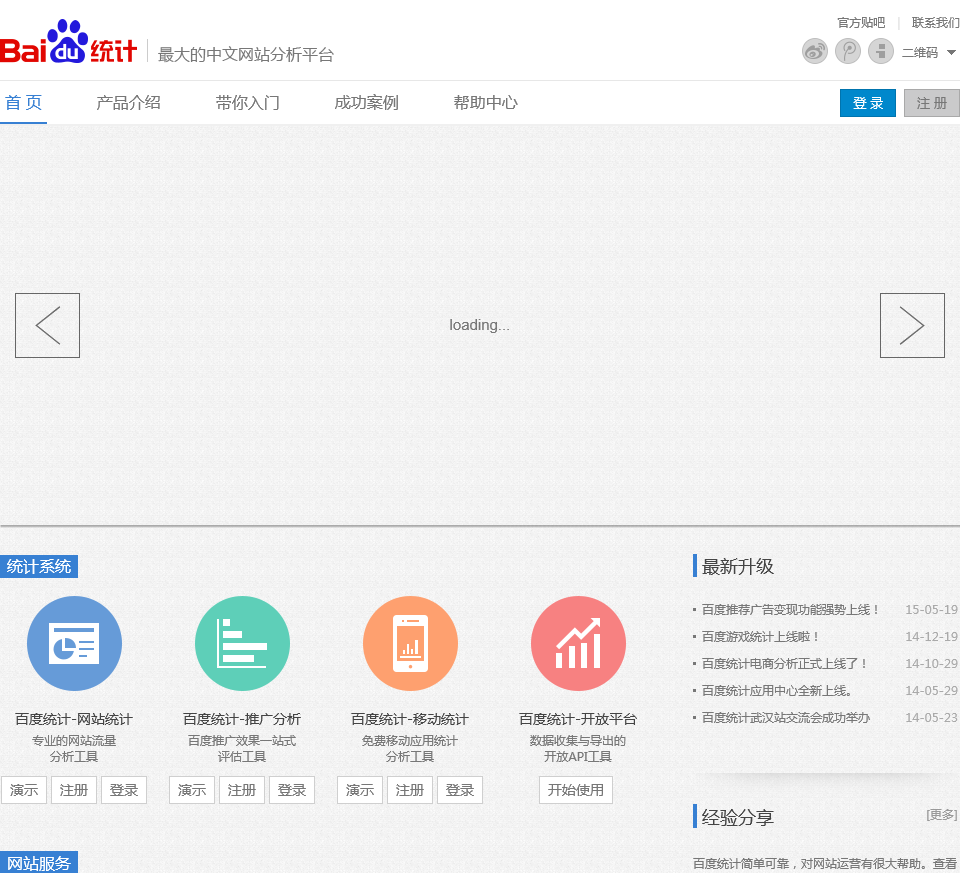960x873 pixels.
Task: Open the 联系我们 link
Action: coord(936,23)
